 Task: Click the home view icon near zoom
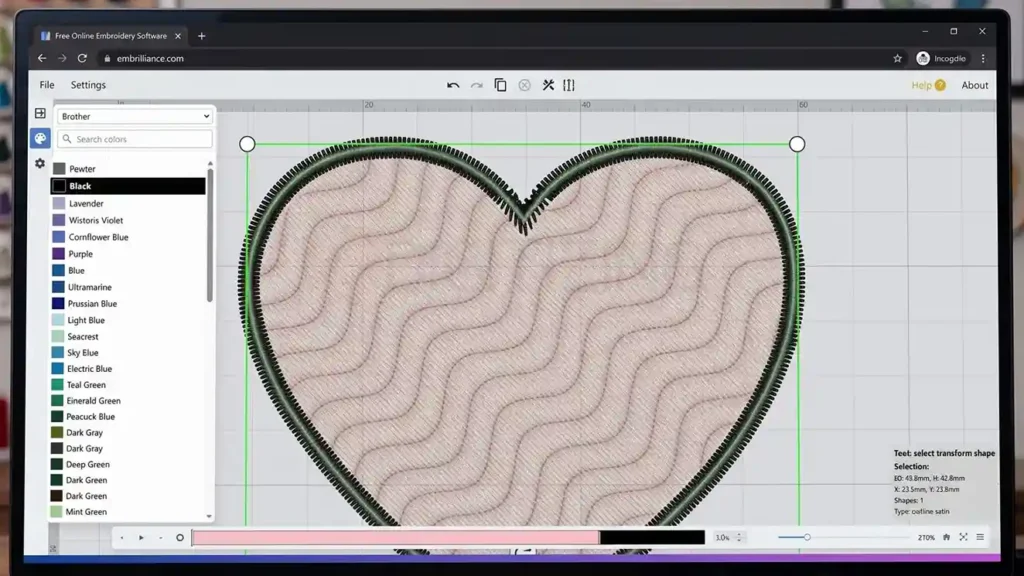pyautogui.click(x=946, y=537)
